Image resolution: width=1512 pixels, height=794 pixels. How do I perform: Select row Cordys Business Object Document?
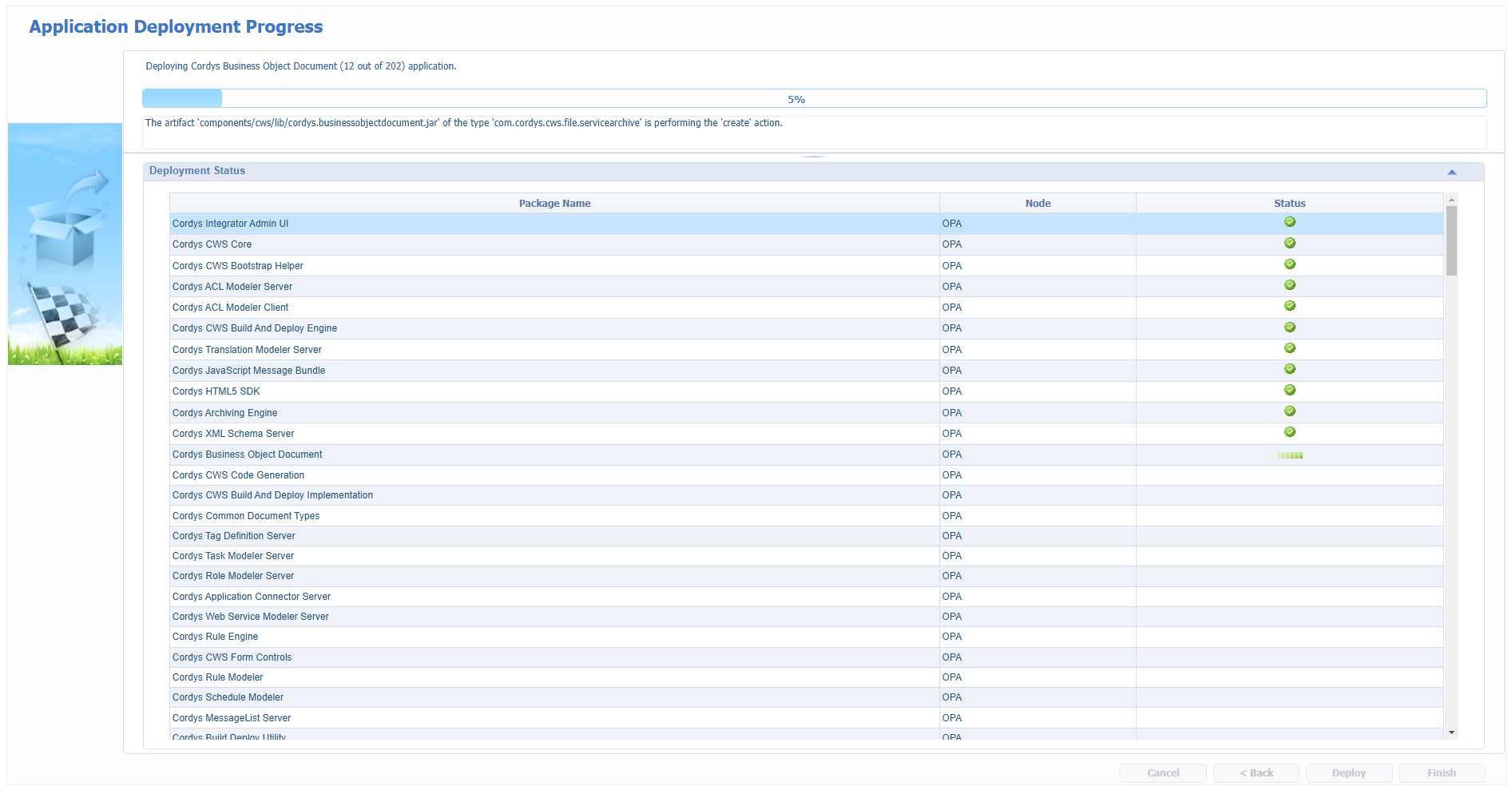807,455
